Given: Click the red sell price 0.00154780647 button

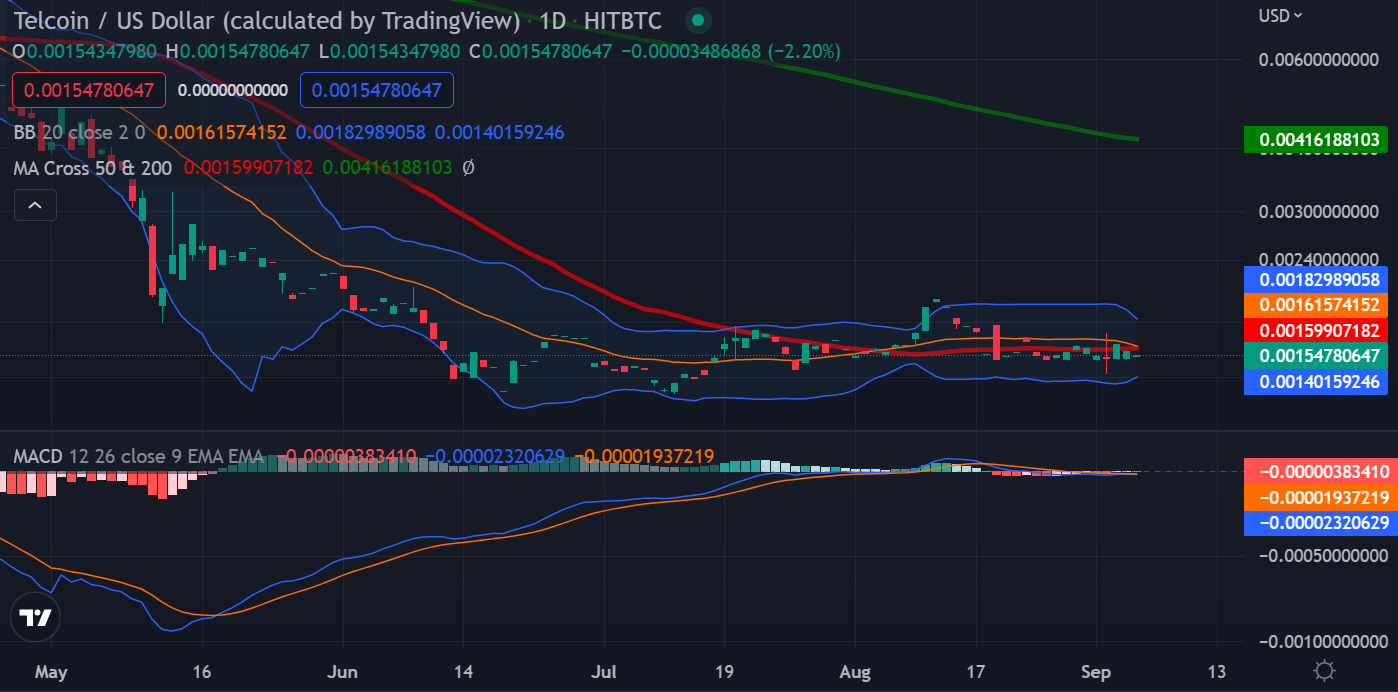Looking at the screenshot, I should click(x=88, y=90).
